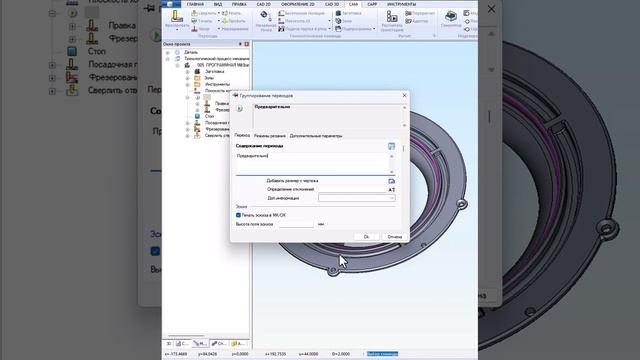This screenshot has width=640, height=360.
Task: Select the 005 ПРОГРАММНАЯ operation row
Action: click(x=222, y=65)
